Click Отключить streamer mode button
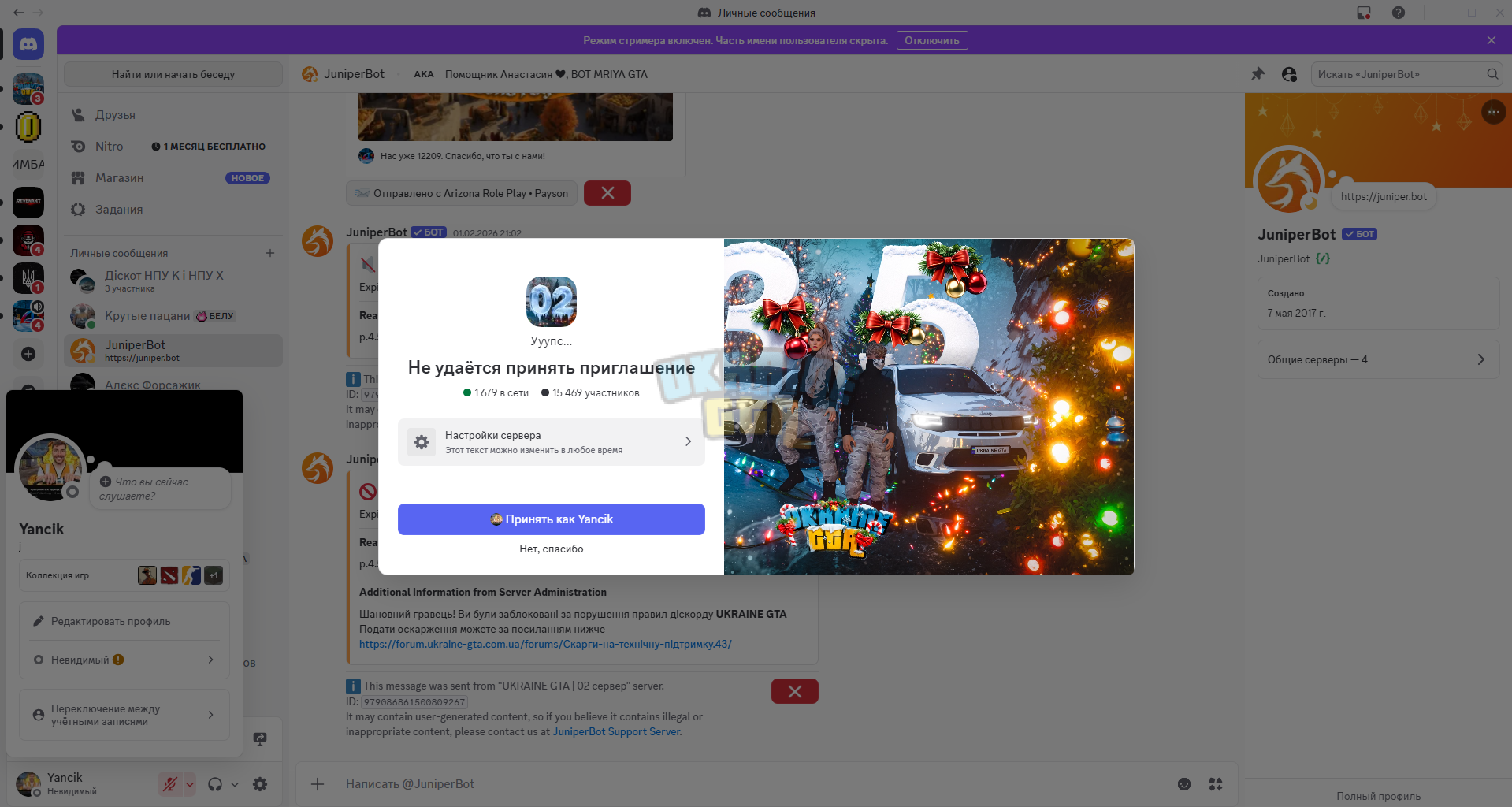Viewport: 1512px width, 807px height. (932, 40)
